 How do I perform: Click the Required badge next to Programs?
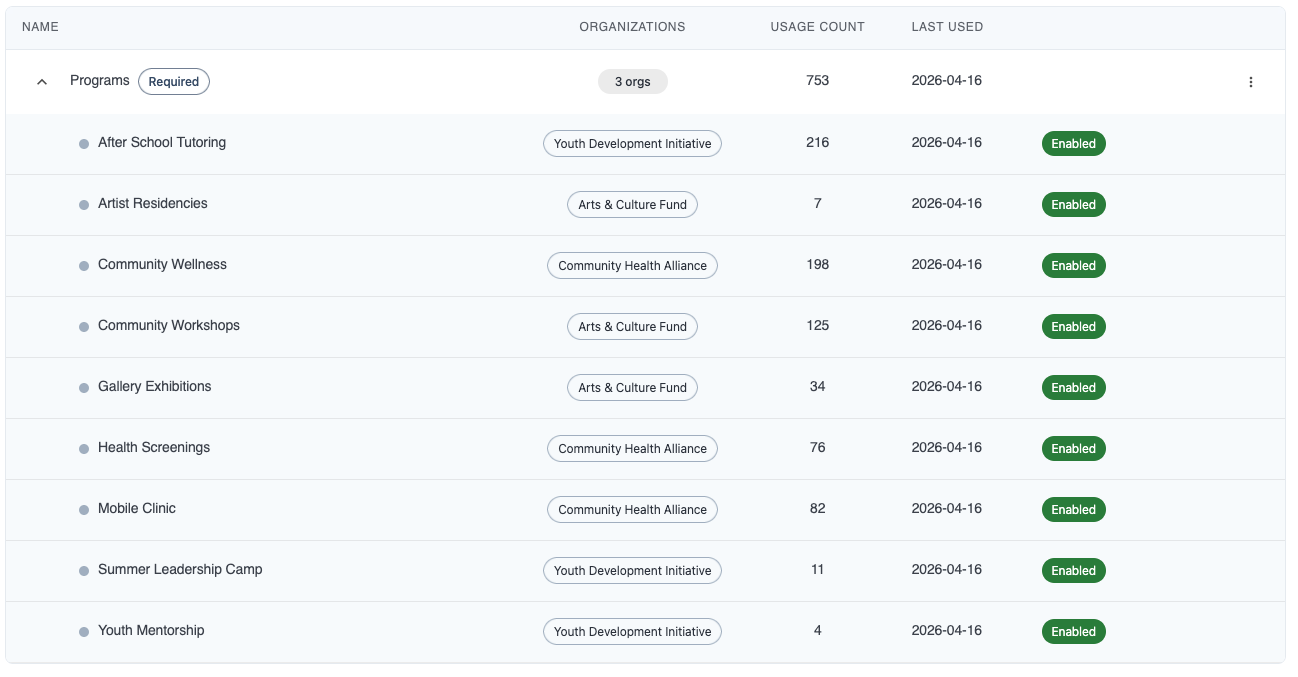[173, 81]
